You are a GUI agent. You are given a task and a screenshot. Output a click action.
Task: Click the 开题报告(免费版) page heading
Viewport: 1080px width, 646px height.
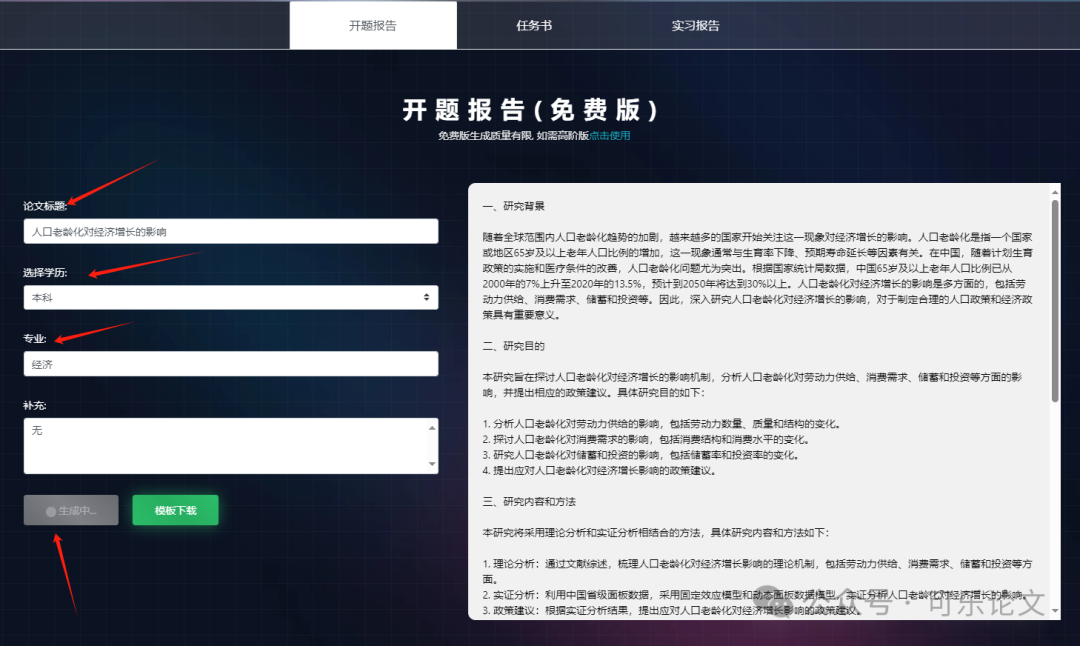click(x=531, y=110)
